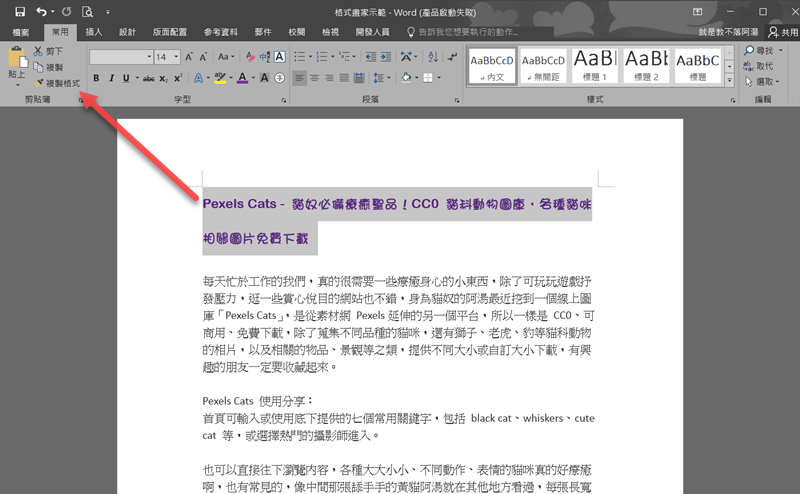Toggle Italic formatting

113,77
